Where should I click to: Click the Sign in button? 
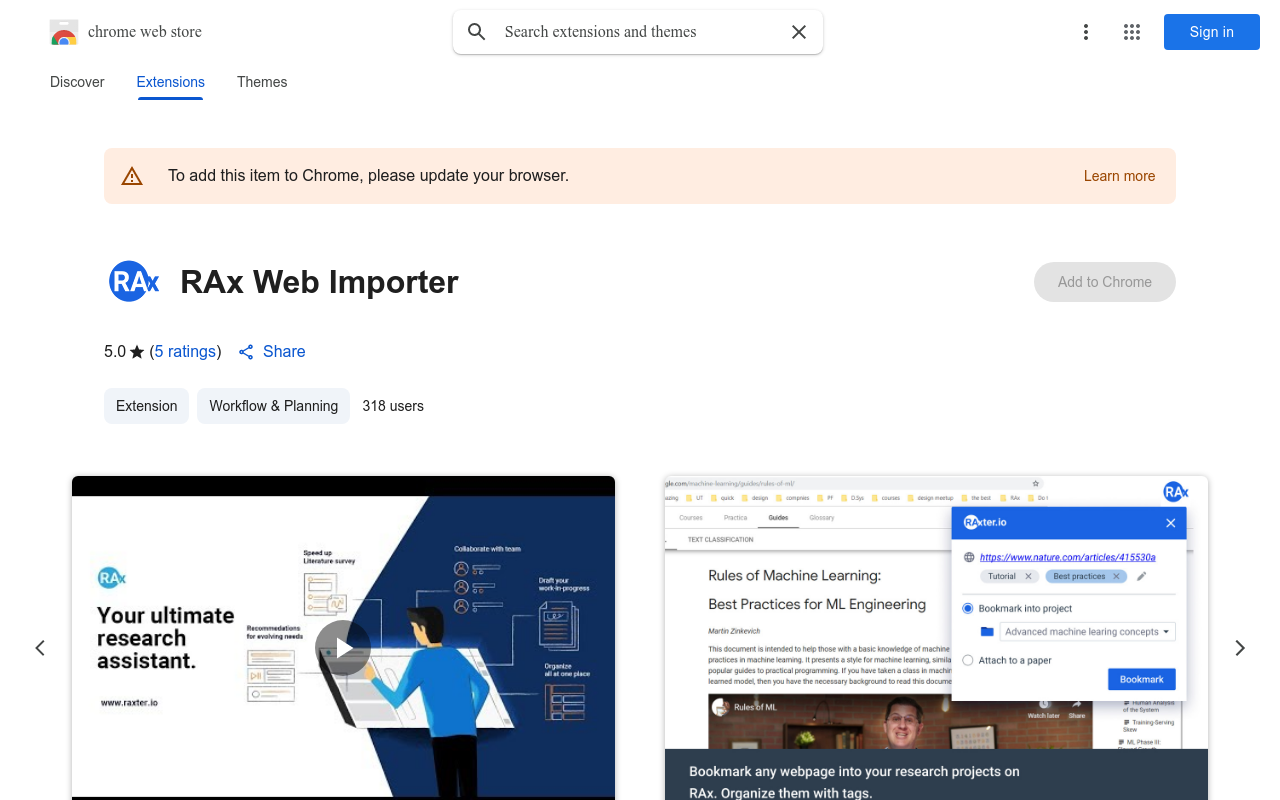tap(1212, 32)
